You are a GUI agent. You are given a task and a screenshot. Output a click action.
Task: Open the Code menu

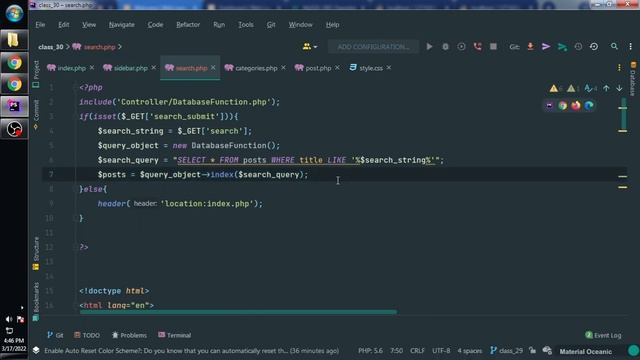tap(155, 24)
